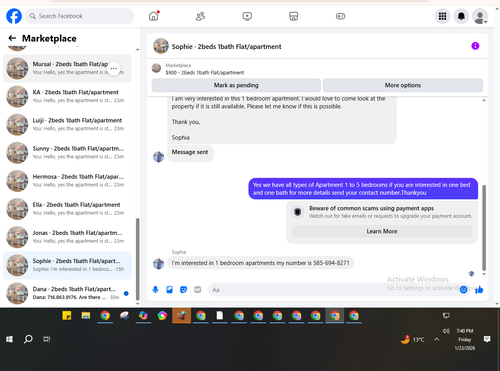The image size is (500, 371).
Task: Open the notifications bell
Action: coord(461,16)
